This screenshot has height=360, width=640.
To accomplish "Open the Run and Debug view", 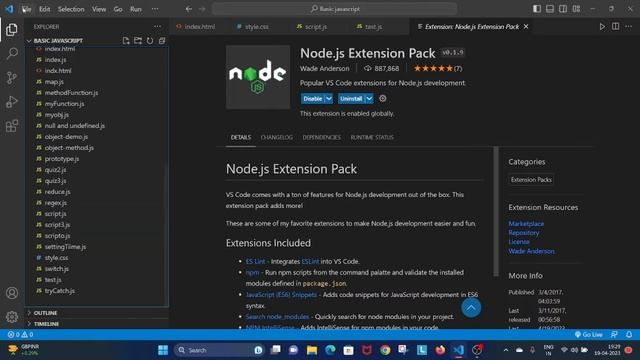I will click(x=12, y=102).
